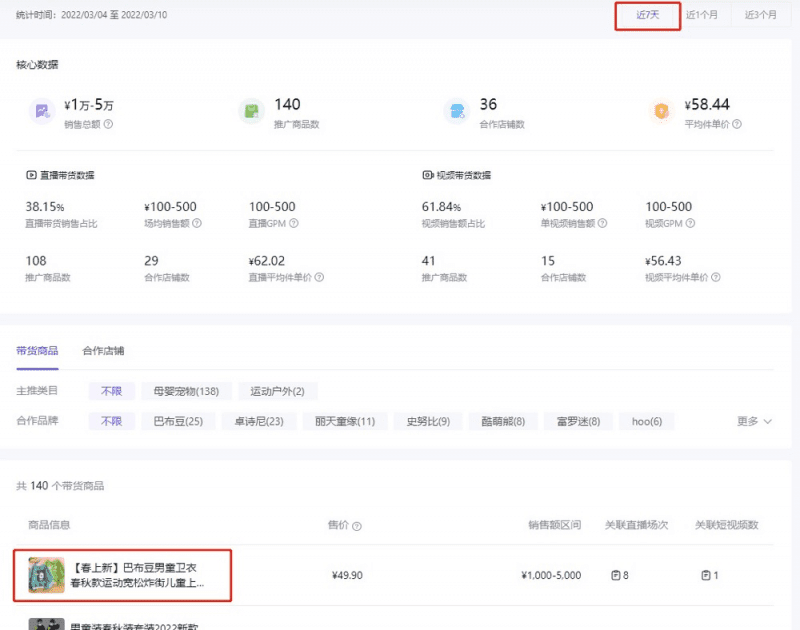Click the first product thumbnail image
This screenshot has width=800, height=630.
coord(48,575)
